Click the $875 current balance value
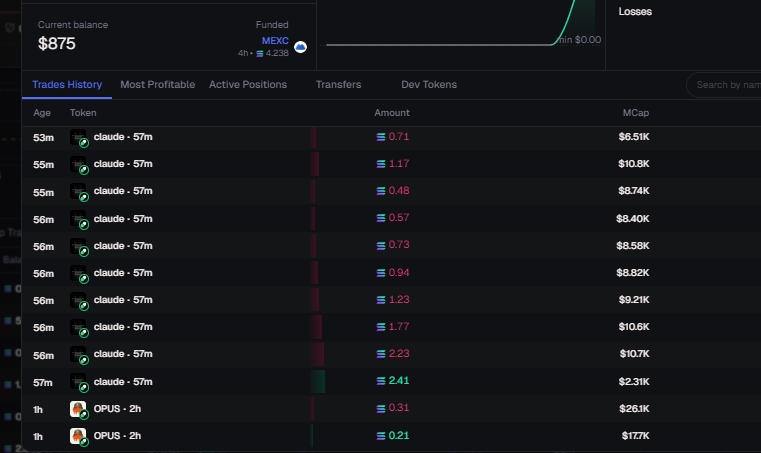Screen dimensions: 761x453 tap(57, 44)
